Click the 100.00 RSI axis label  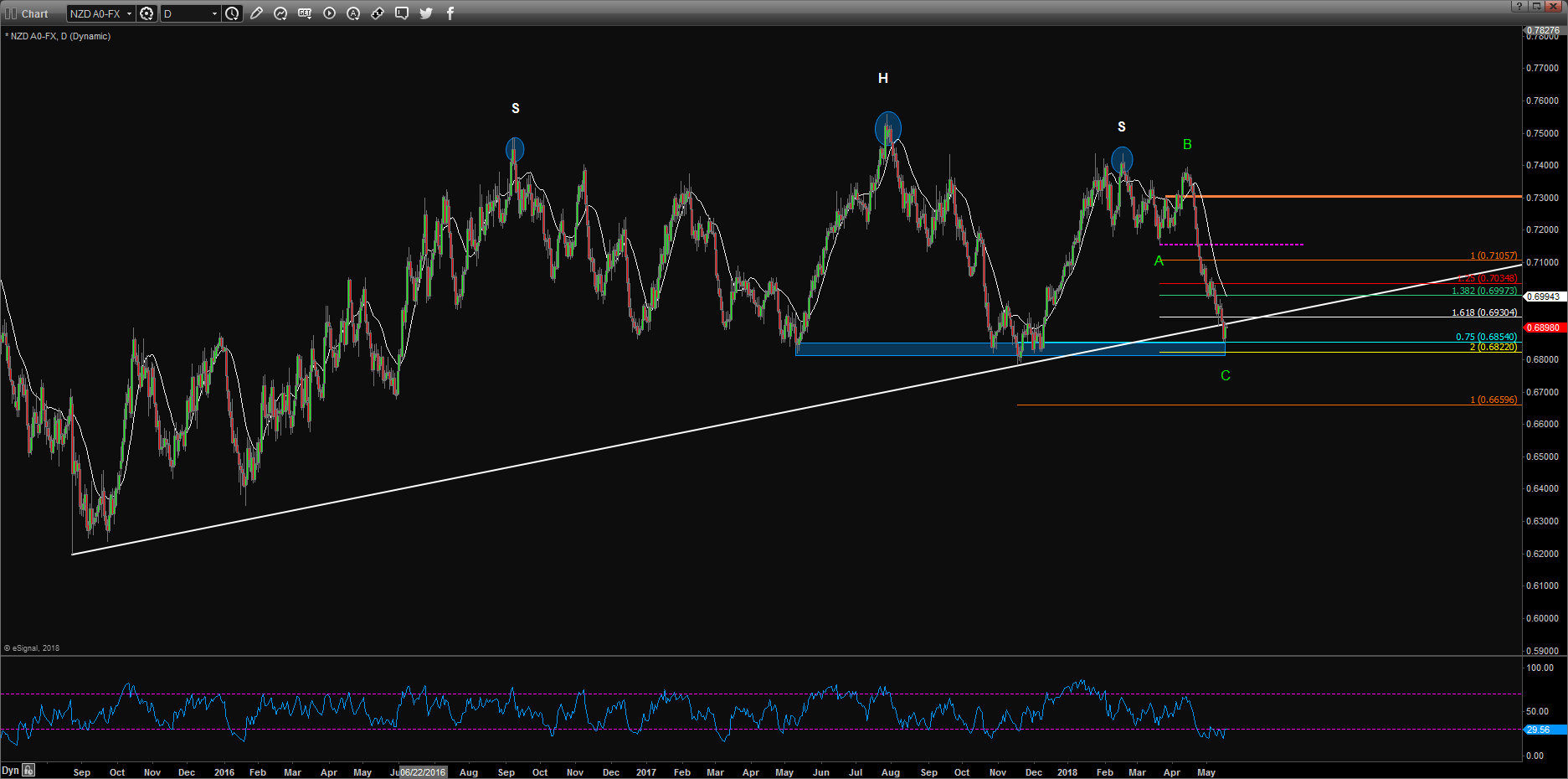(x=1540, y=668)
